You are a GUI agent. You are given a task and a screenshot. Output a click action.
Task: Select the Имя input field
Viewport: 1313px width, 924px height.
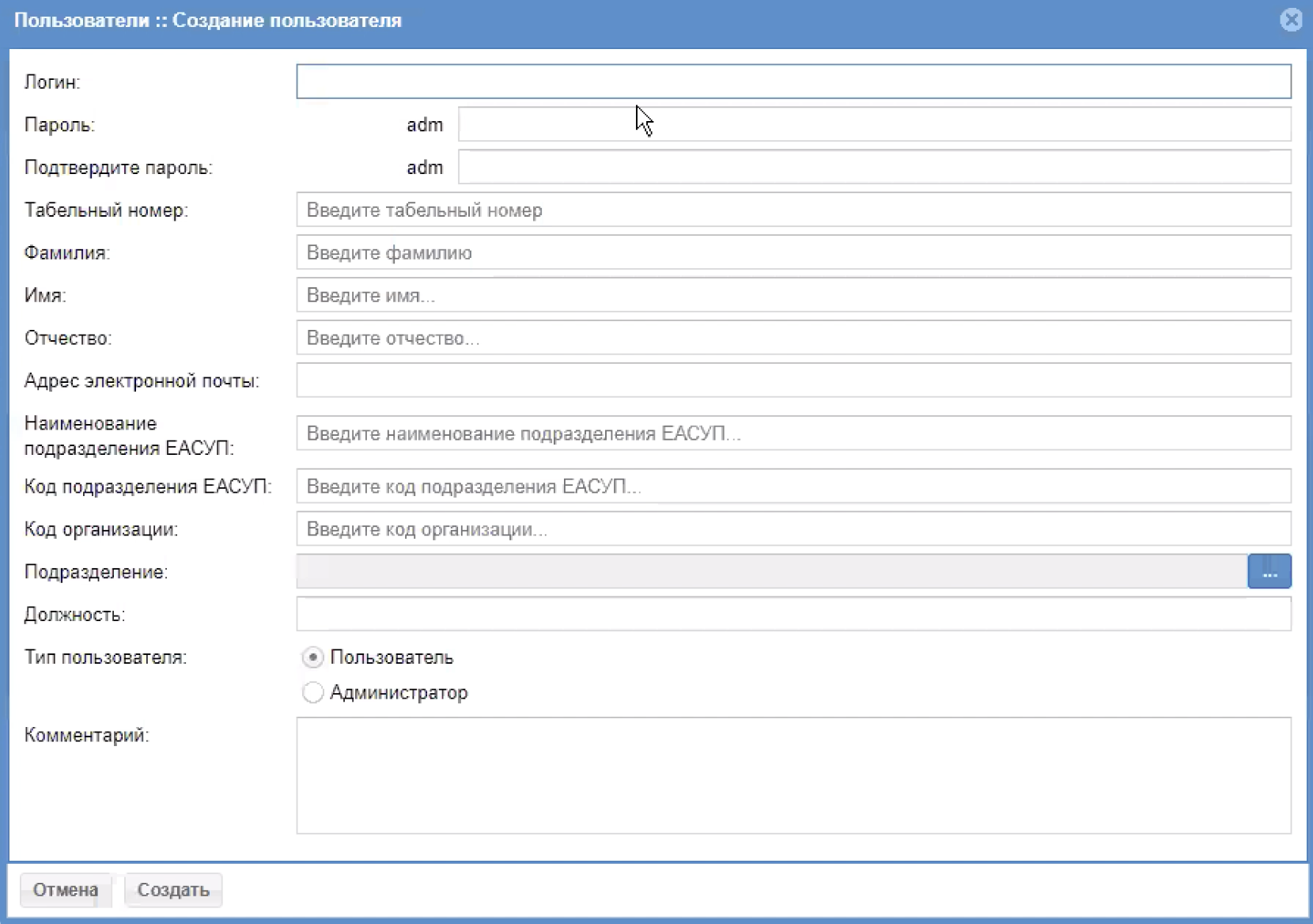coord(793,296)
